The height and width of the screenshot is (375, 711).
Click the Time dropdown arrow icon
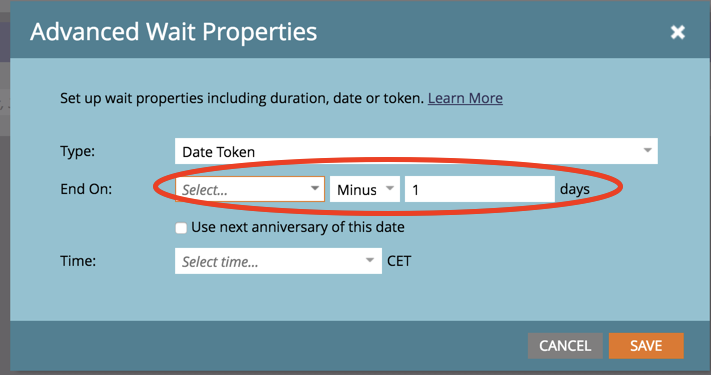tap(370, 260)
